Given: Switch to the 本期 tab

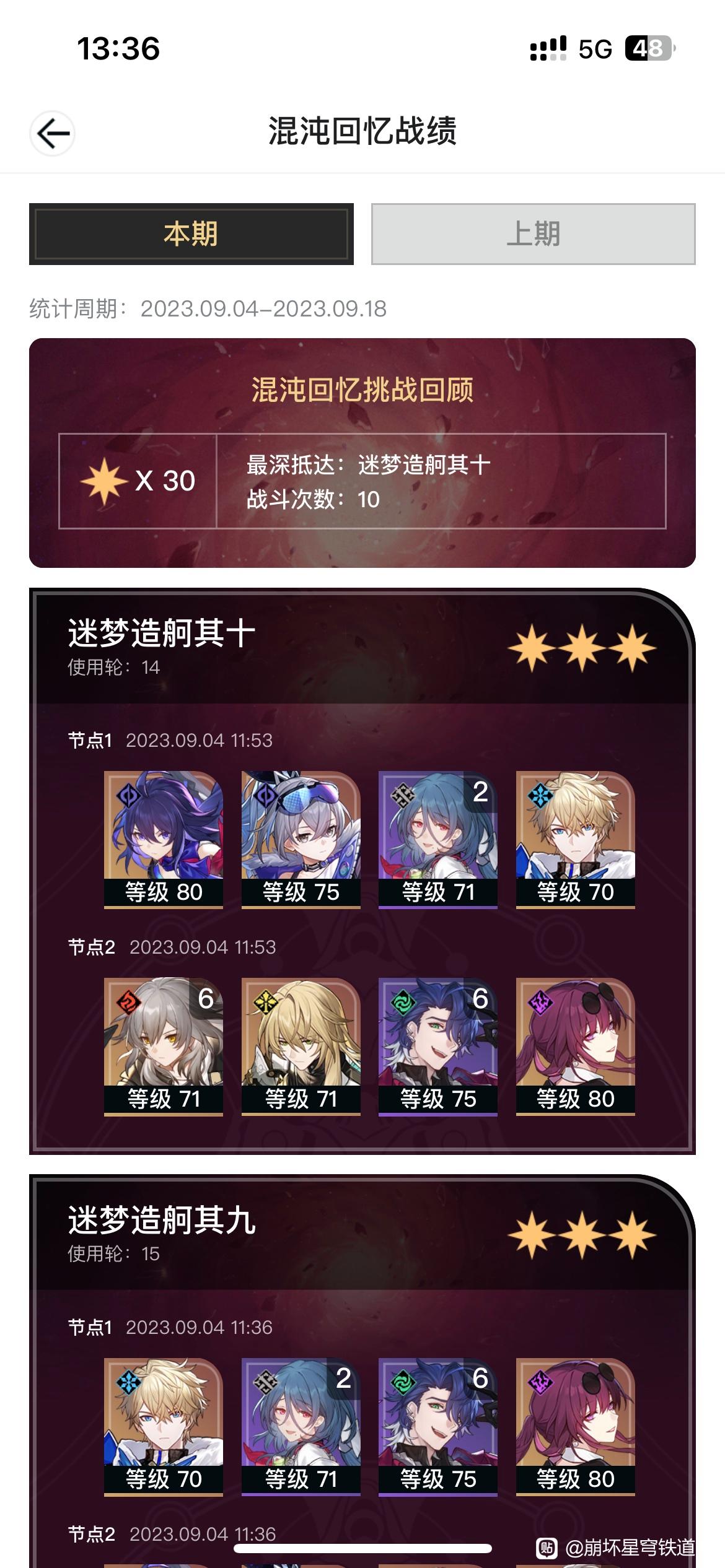Looking at the screenshot, I should (x=191, y=234).
